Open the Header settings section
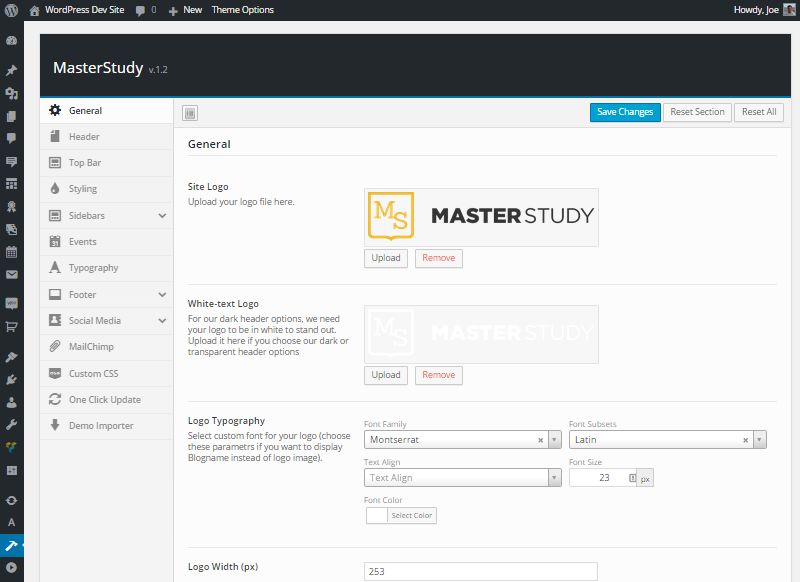800x582 pixels. pyautogui.click(x=107, y=137)
